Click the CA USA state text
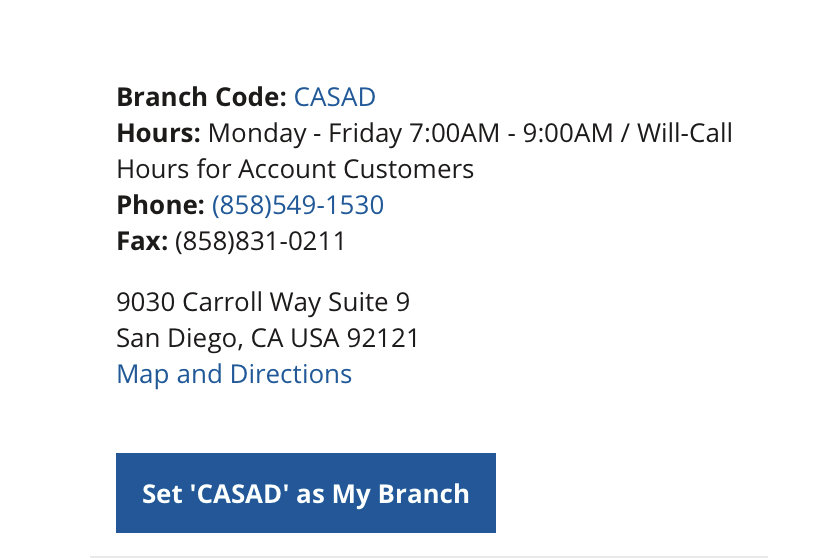 [x=295, y=338]
